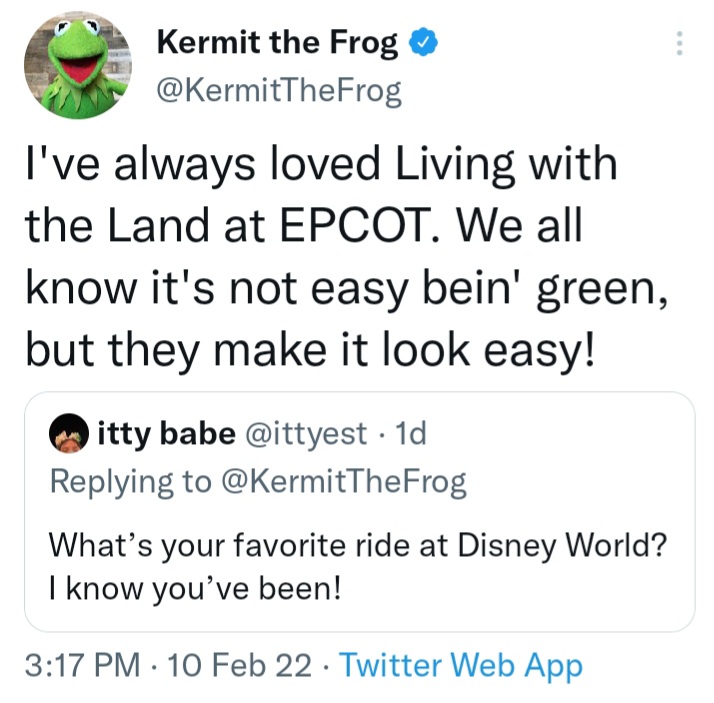Click the 10 Feb 22 date
This screenshot has height=703, width=714.
point(239,666)
